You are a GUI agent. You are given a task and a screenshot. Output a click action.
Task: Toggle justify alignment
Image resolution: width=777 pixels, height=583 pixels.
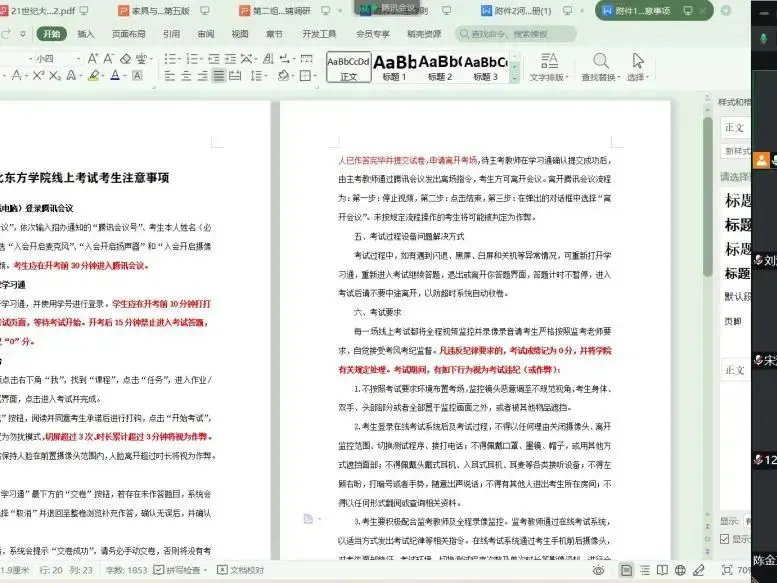pos(219,76)
